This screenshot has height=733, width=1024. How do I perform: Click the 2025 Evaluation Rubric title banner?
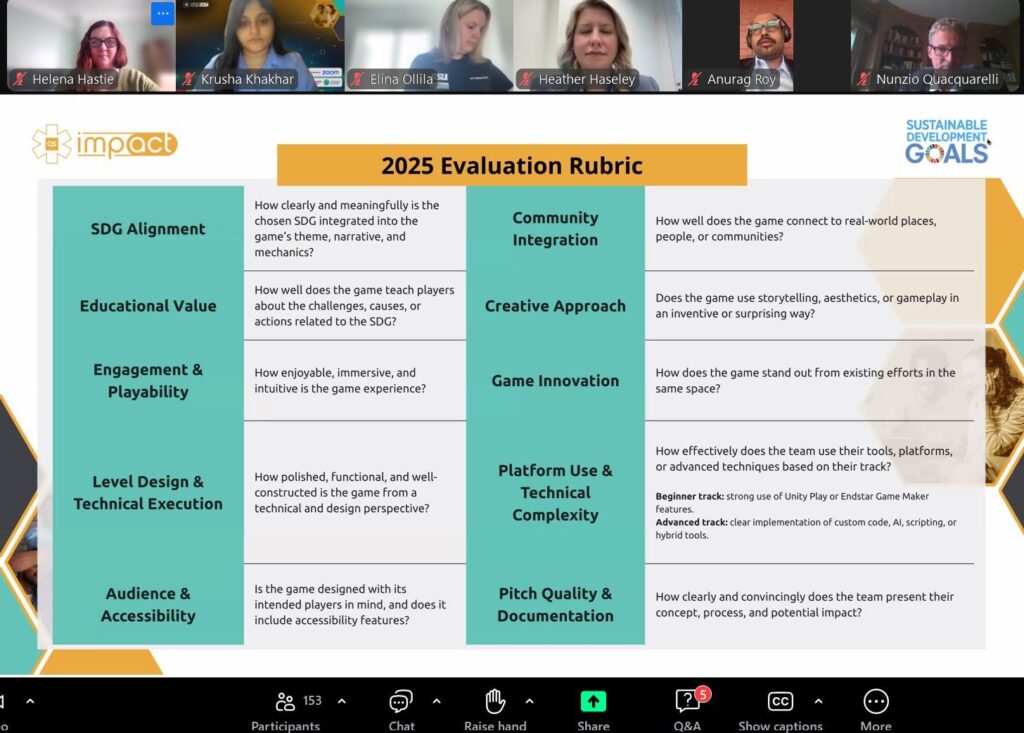click(511, 165)
